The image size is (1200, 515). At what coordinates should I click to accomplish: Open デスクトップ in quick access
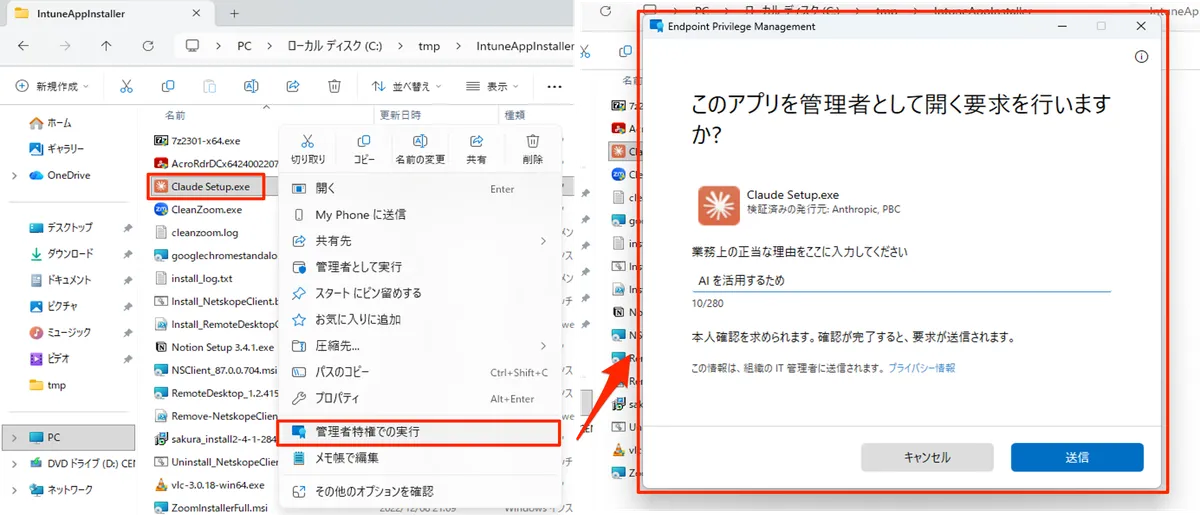click(61, 228)
